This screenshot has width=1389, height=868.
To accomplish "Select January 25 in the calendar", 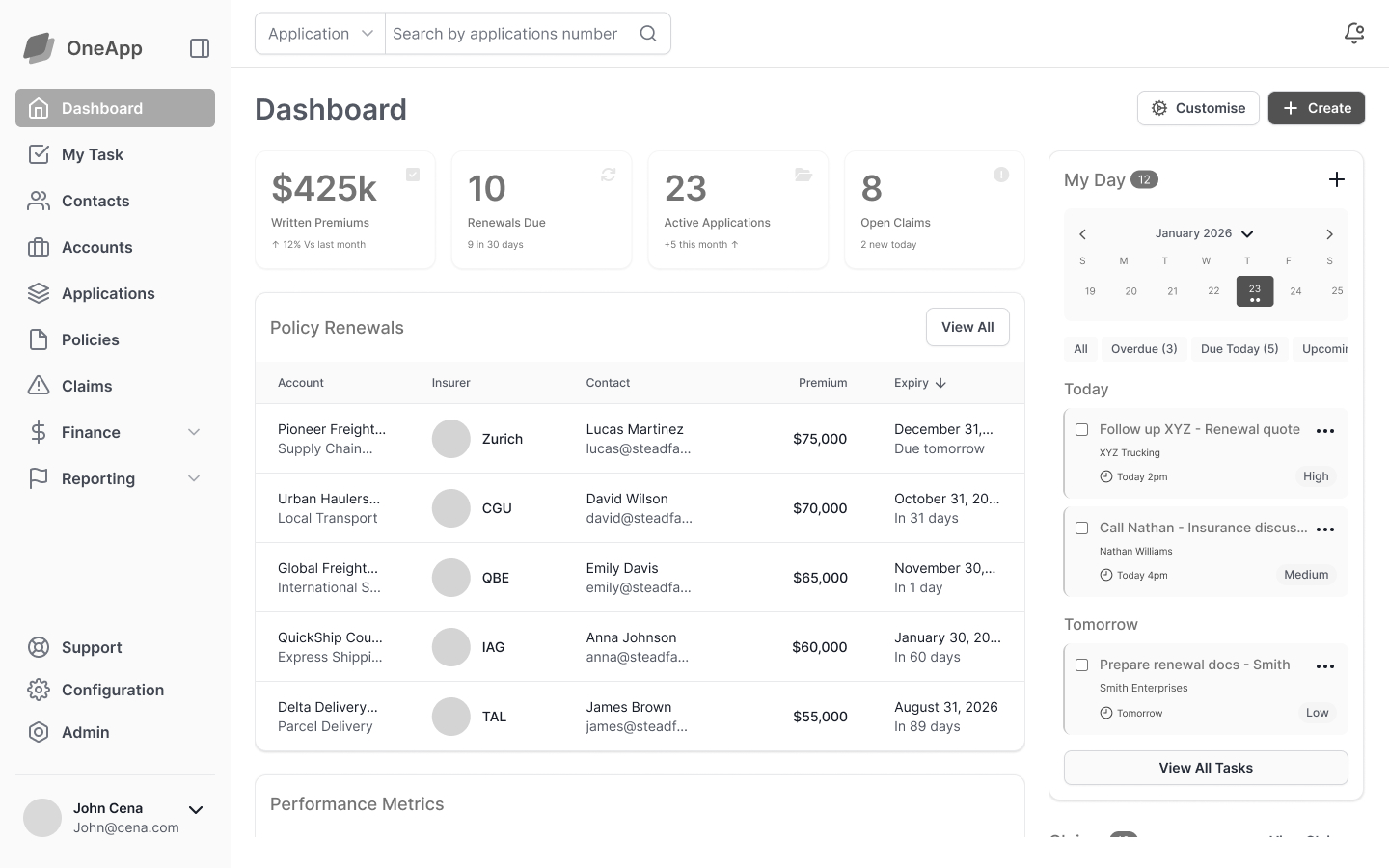I will (1337, 291).
